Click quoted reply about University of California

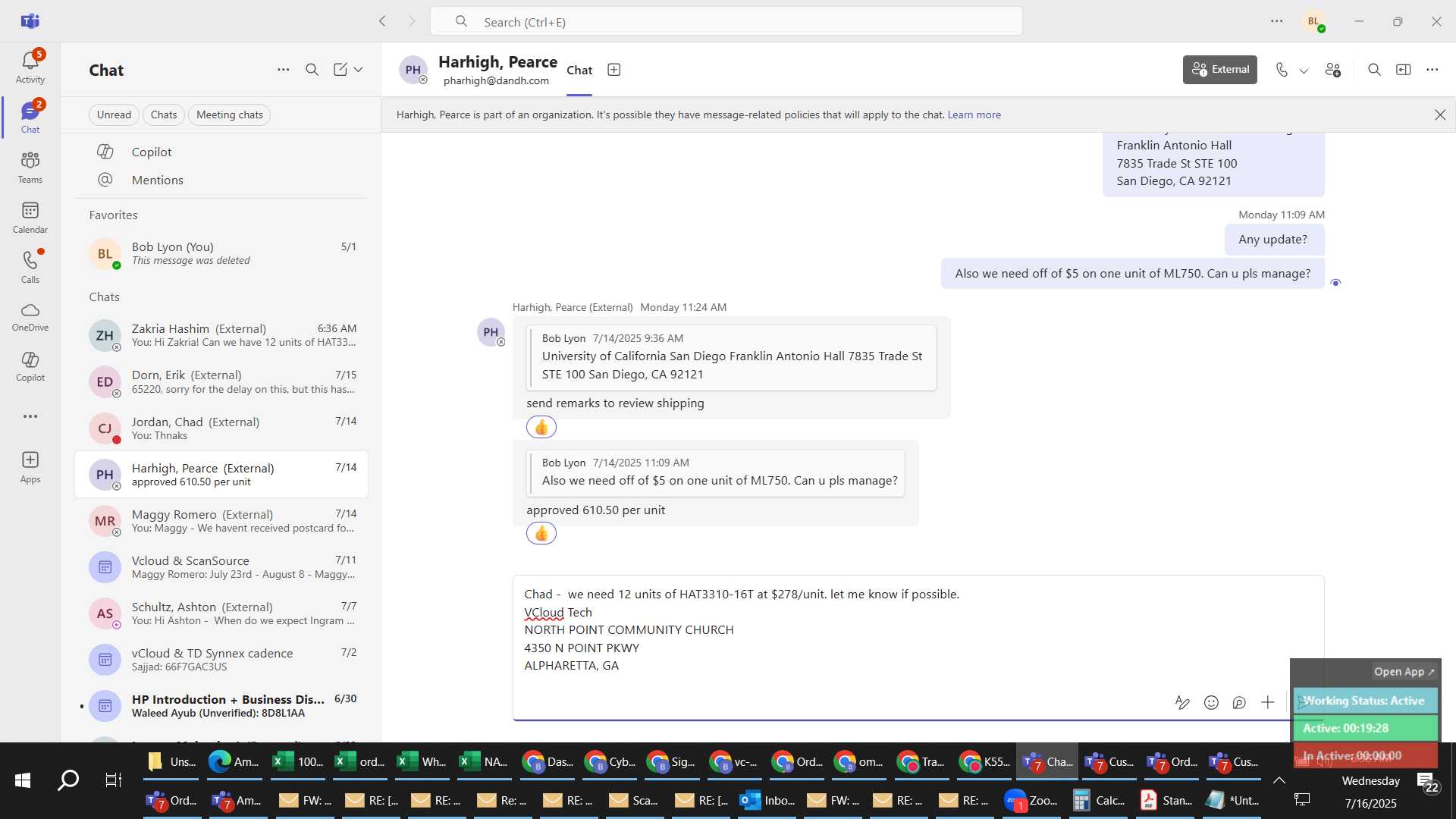pyautogui.click(x=732, y=358)
